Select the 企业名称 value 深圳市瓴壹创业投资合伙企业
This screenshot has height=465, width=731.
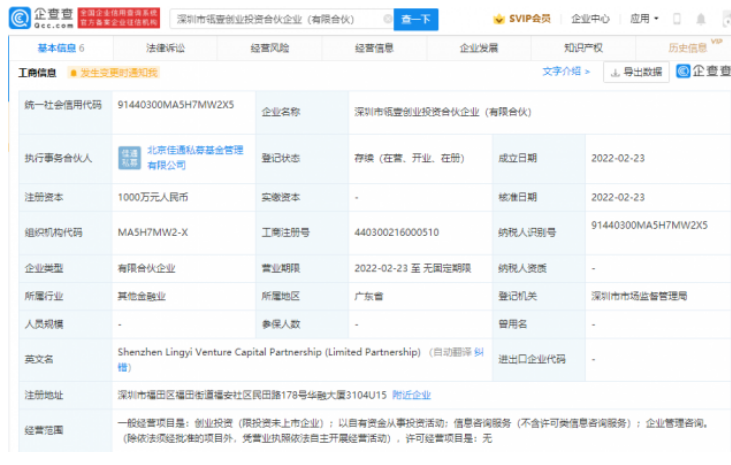(443, 112)
